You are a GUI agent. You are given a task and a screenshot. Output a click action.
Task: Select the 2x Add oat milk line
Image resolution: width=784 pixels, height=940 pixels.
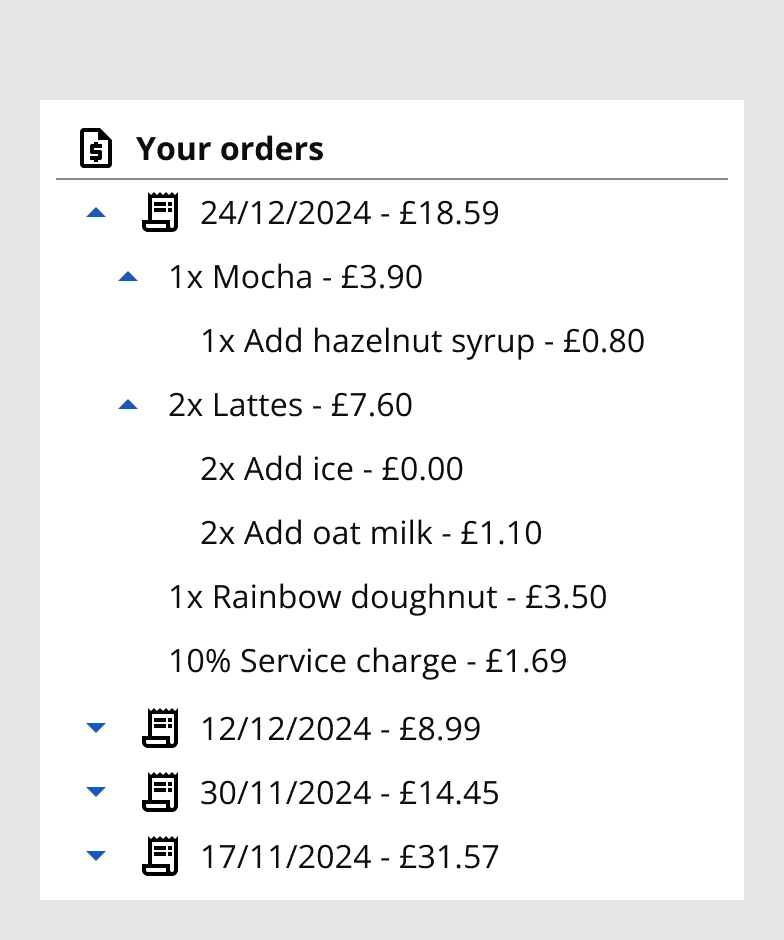(371, 533)
